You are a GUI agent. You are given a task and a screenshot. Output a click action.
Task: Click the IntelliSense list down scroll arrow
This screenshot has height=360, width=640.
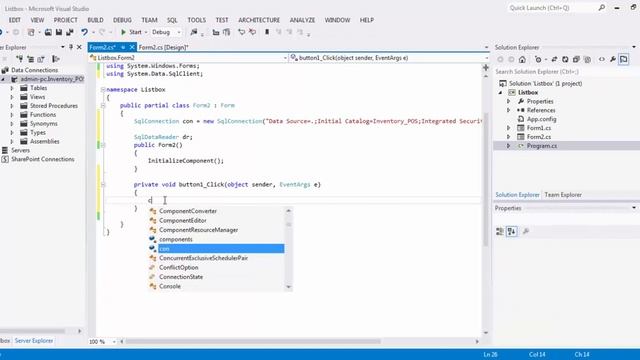pos(289,287)
